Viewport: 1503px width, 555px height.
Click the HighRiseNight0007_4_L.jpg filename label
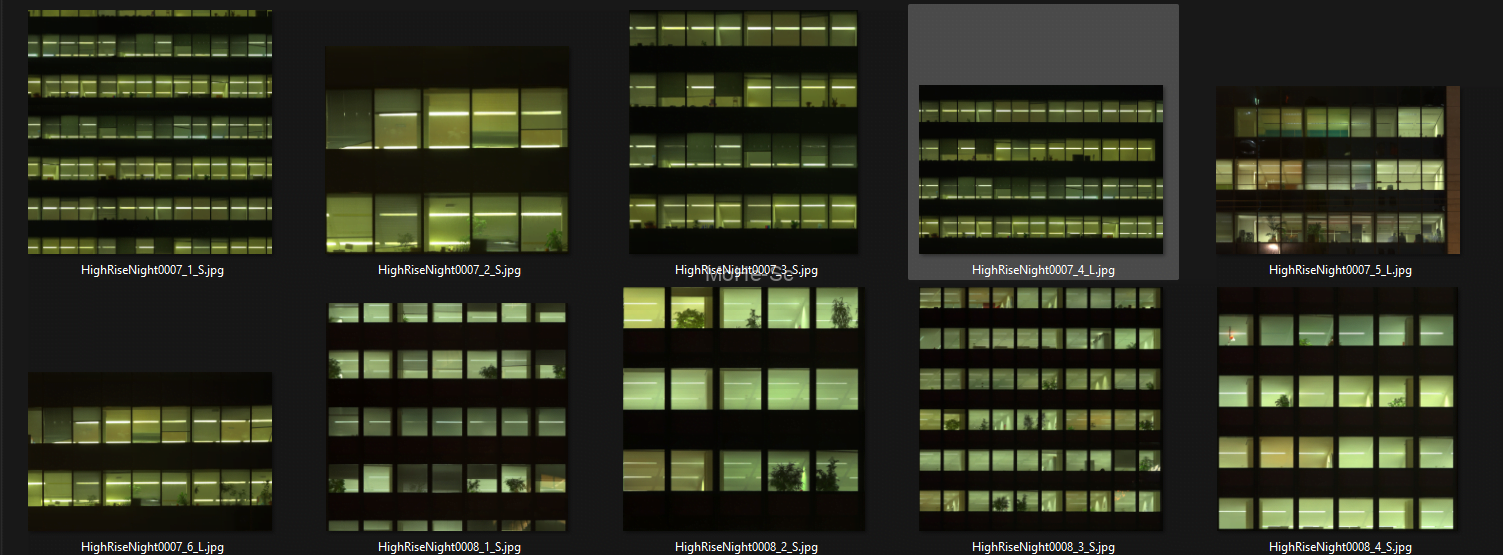(1043, 270)
